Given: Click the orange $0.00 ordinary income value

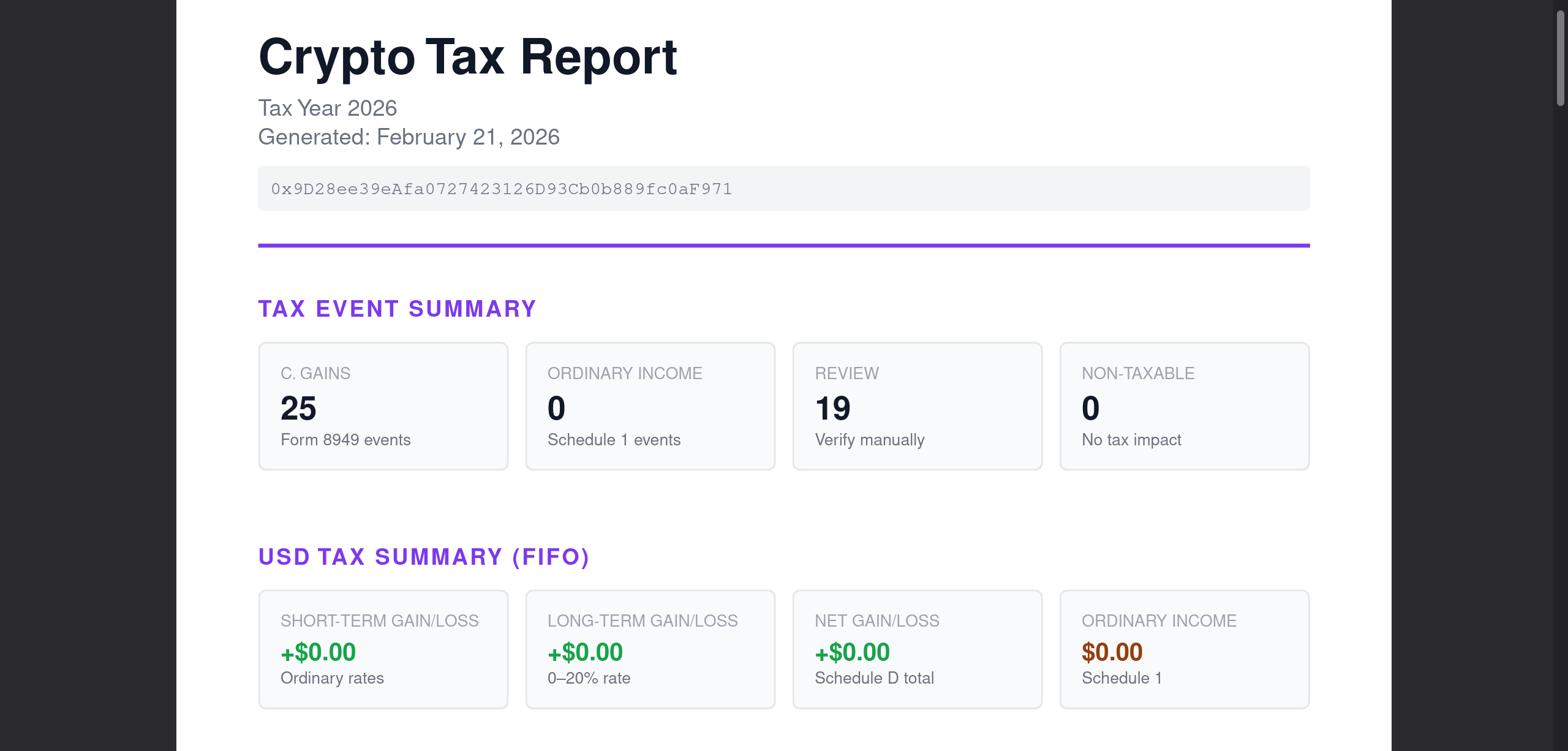Looking at the screenshot, I should tap(1112, 652).
